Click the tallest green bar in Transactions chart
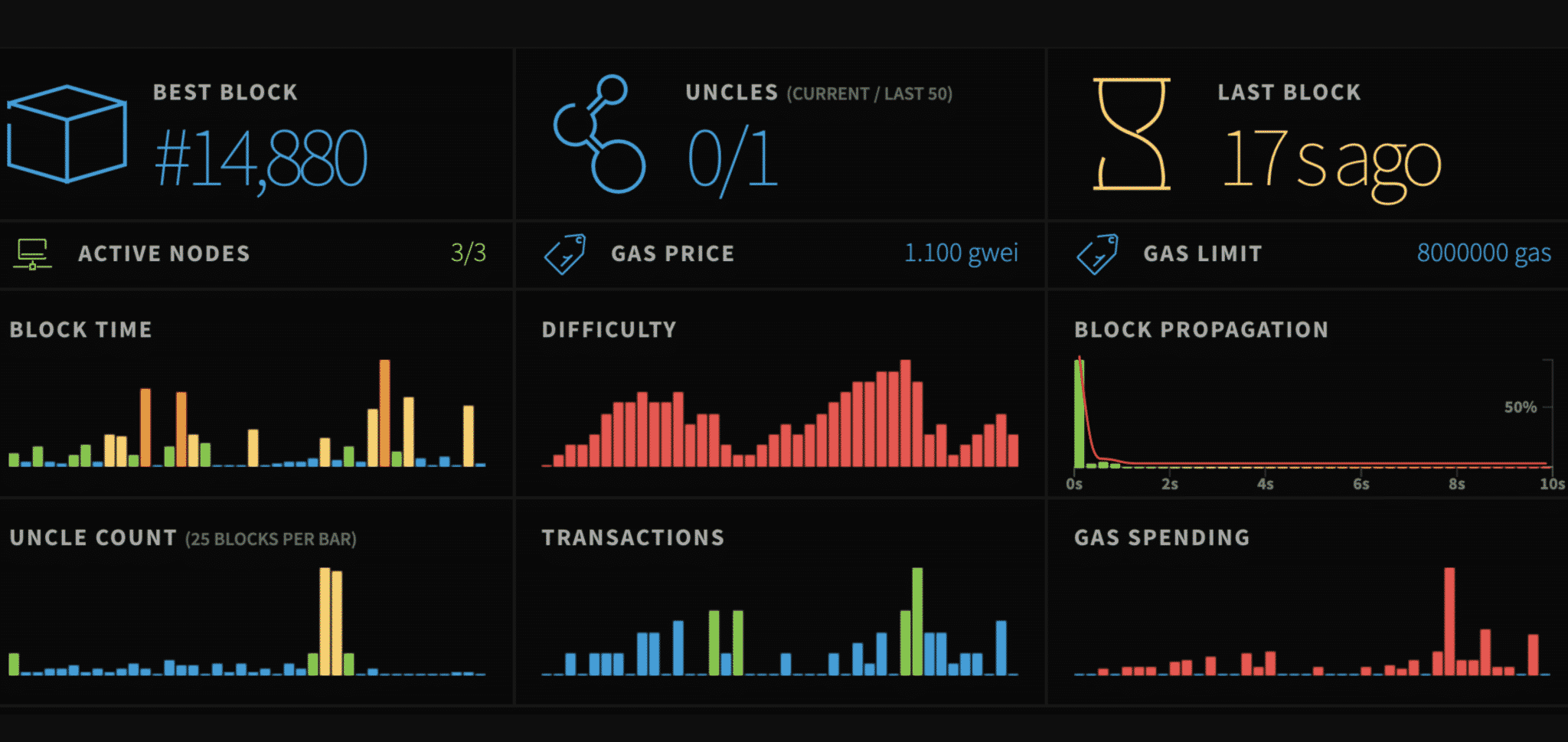 (x=917, y=620)
